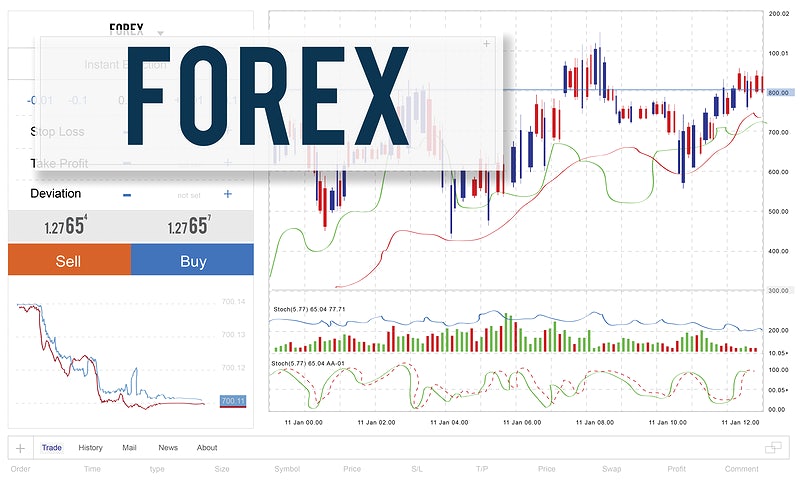The width and height of the screenshot is (800, 480).
Task: Click the 11 Jan 08.00 time axis label
Action: point(595,422)
